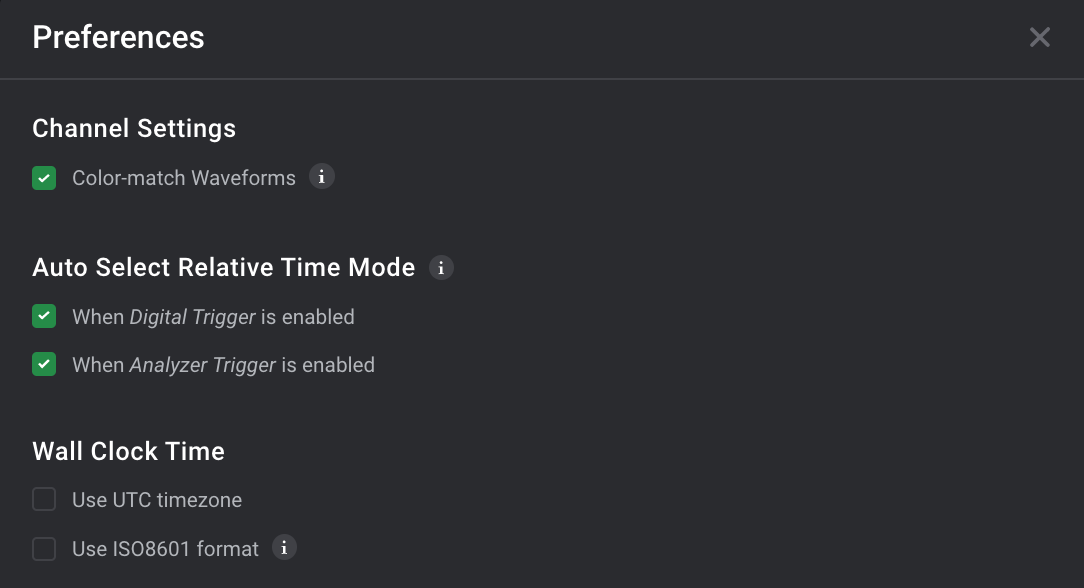This screenshot has width=1084, height=588.
Task: Enable Use UTC timezone
Action: (x=44, y=499)
